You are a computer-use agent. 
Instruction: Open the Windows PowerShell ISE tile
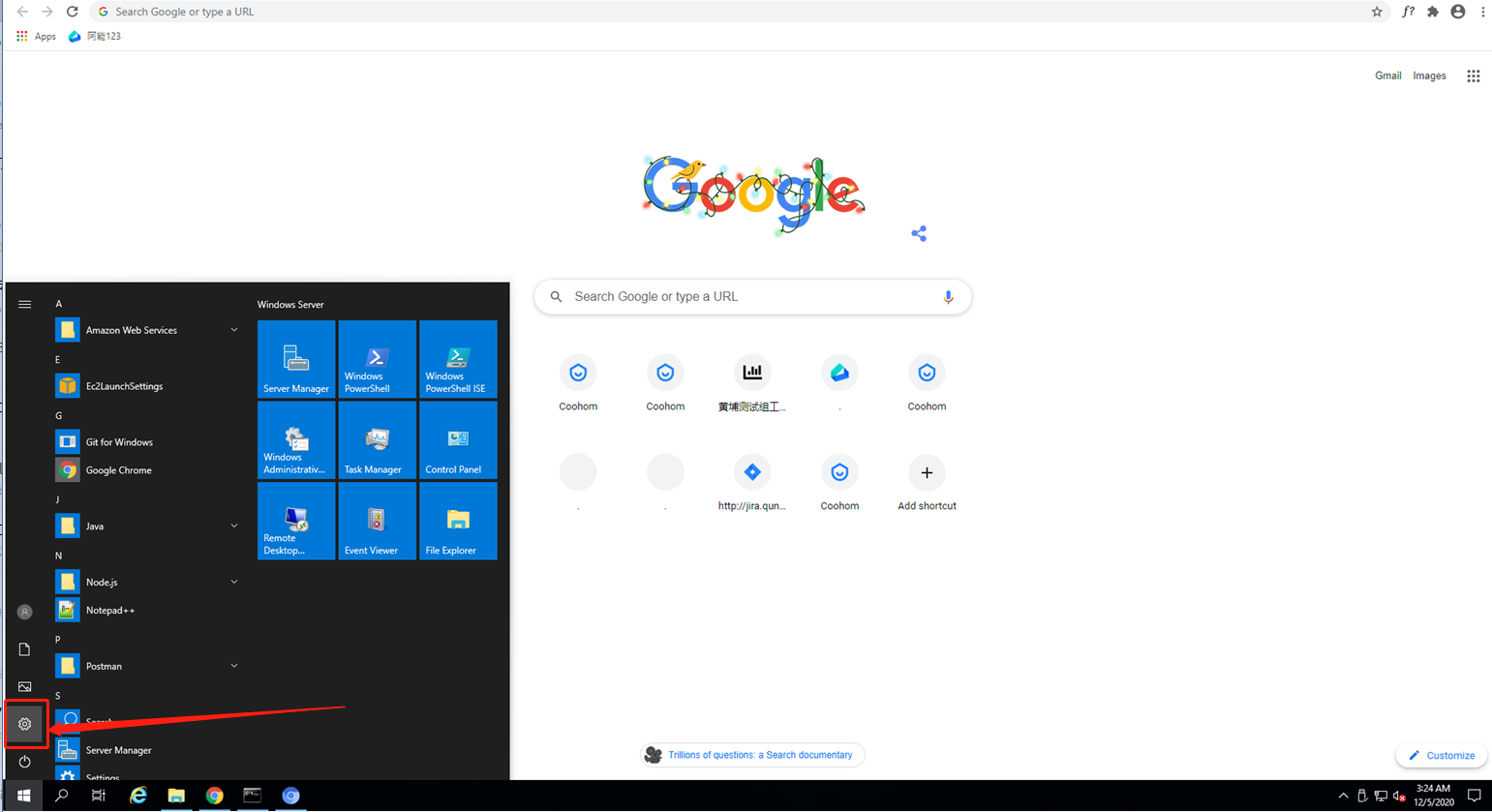tap(458, 359)
